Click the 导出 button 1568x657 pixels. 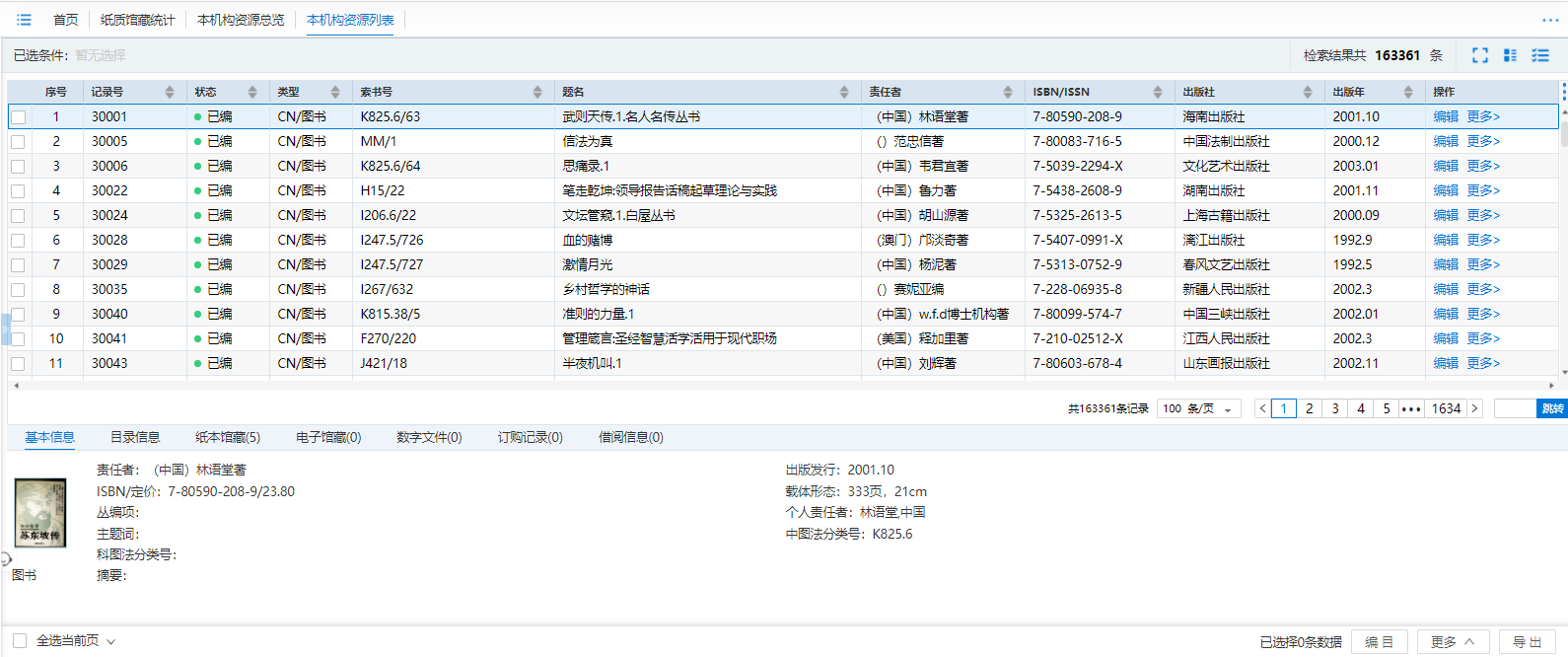1527,642
